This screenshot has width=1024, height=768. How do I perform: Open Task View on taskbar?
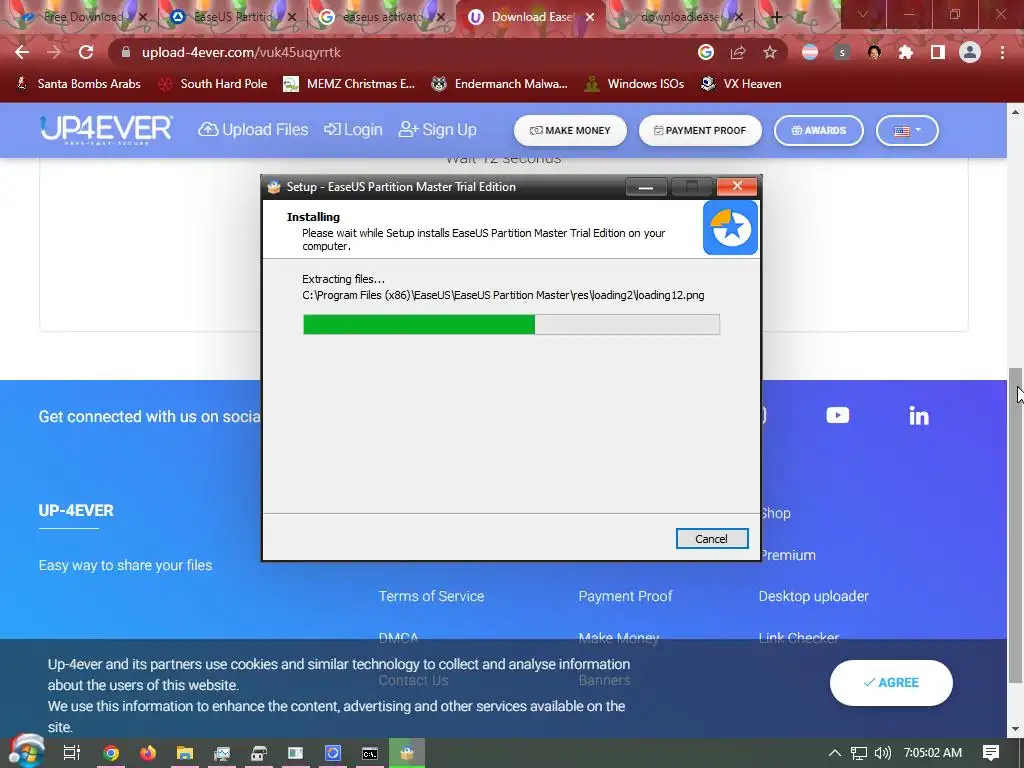click(x=72, y=753)
